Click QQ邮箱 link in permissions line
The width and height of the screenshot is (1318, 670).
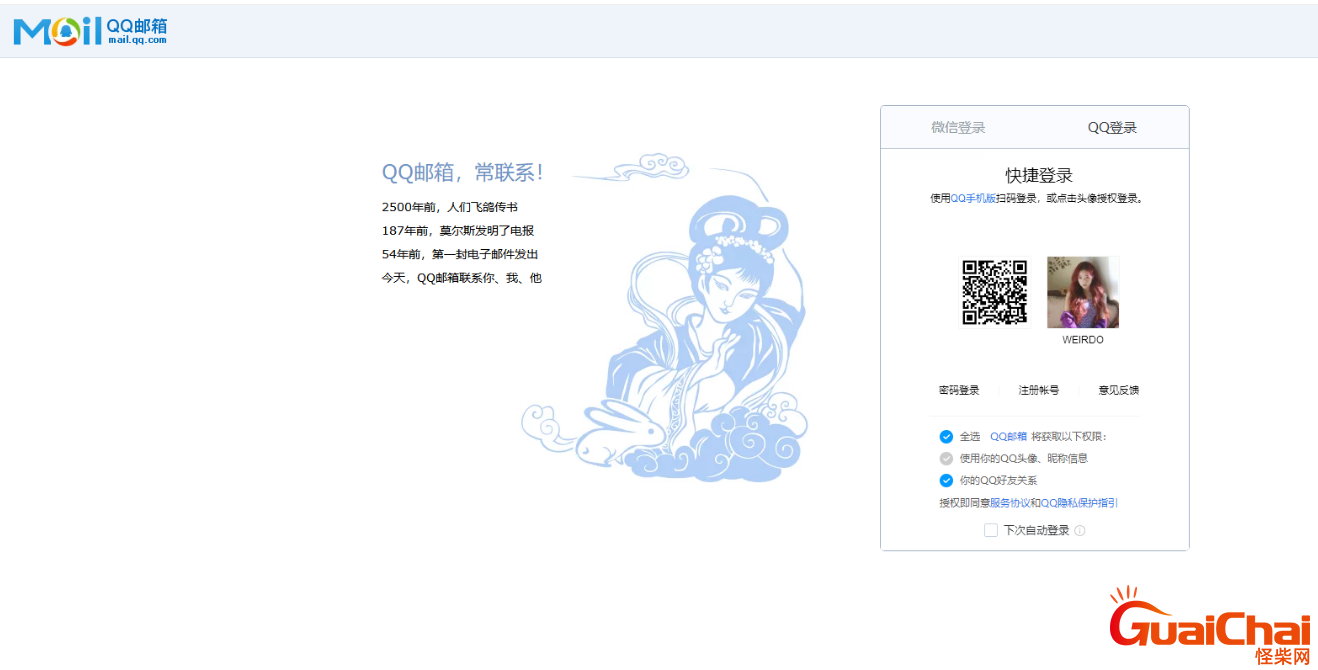click(x=1008, y=436)
